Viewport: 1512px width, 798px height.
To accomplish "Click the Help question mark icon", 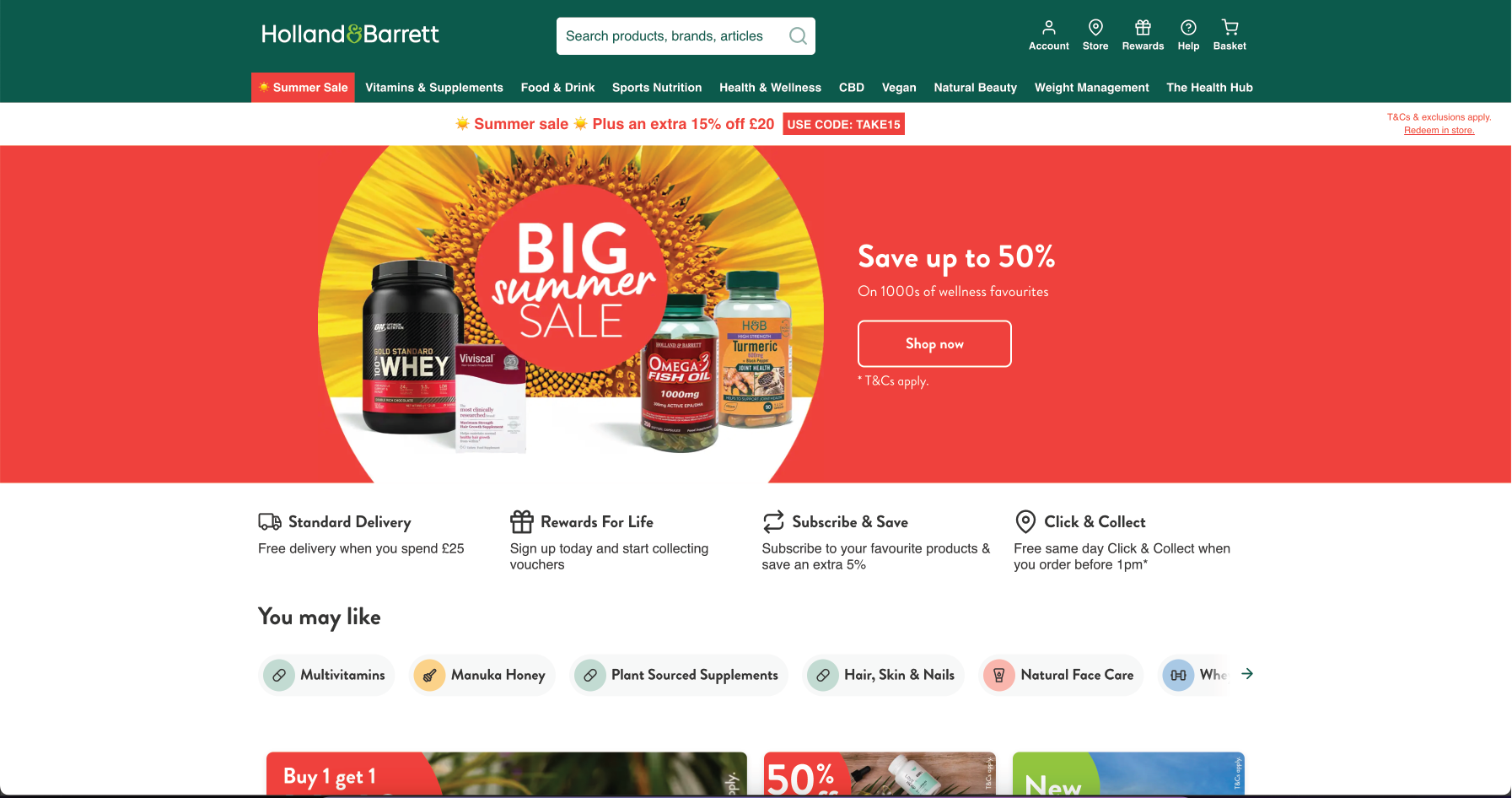I will [x=1188, y=27].
